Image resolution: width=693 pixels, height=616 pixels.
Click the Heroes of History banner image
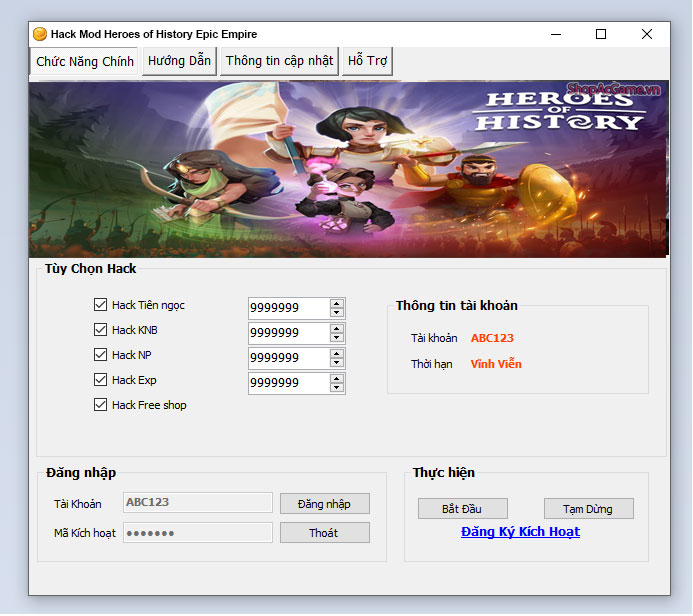(x=349, y=169)
